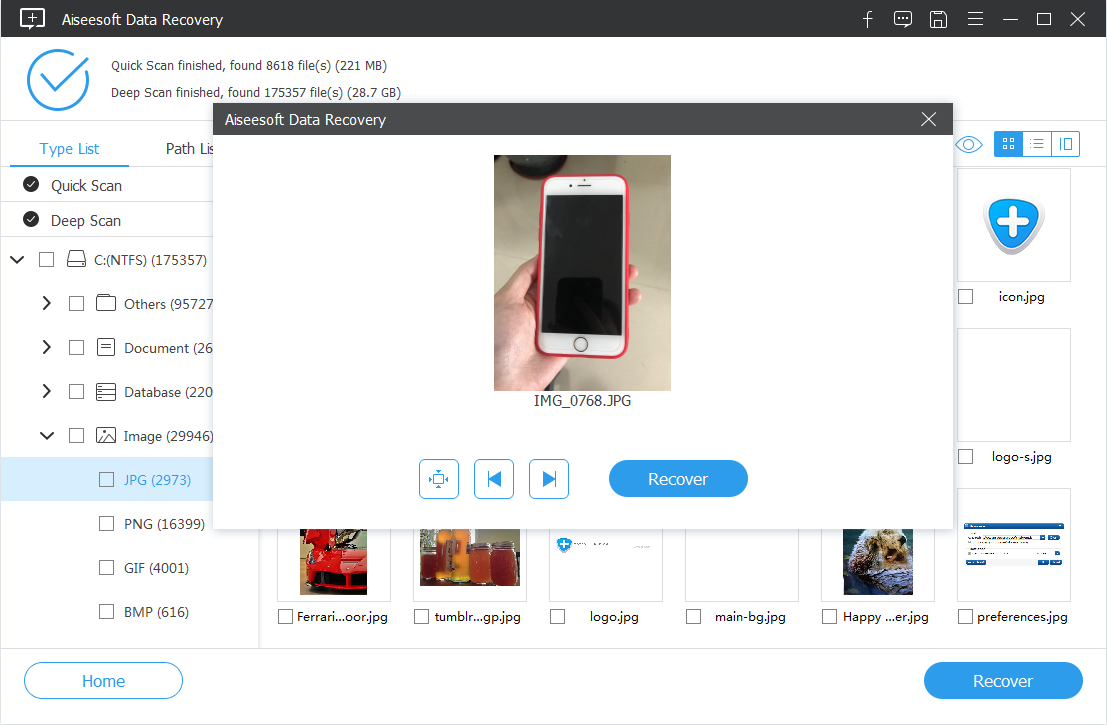
Task: Select the Happy ...er.jpg checkbox
Action: (x=830, y=617)
